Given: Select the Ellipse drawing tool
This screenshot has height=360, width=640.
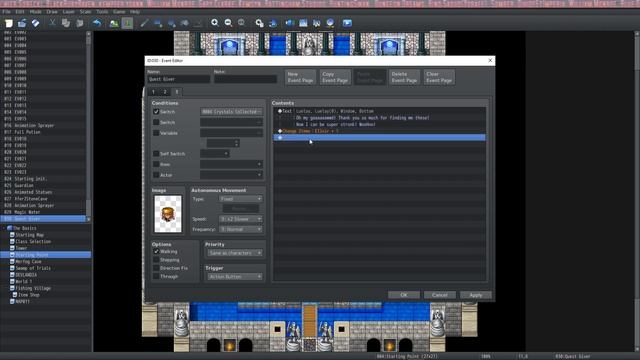Looking at the screenshot, I should click(x=171, y=23).
